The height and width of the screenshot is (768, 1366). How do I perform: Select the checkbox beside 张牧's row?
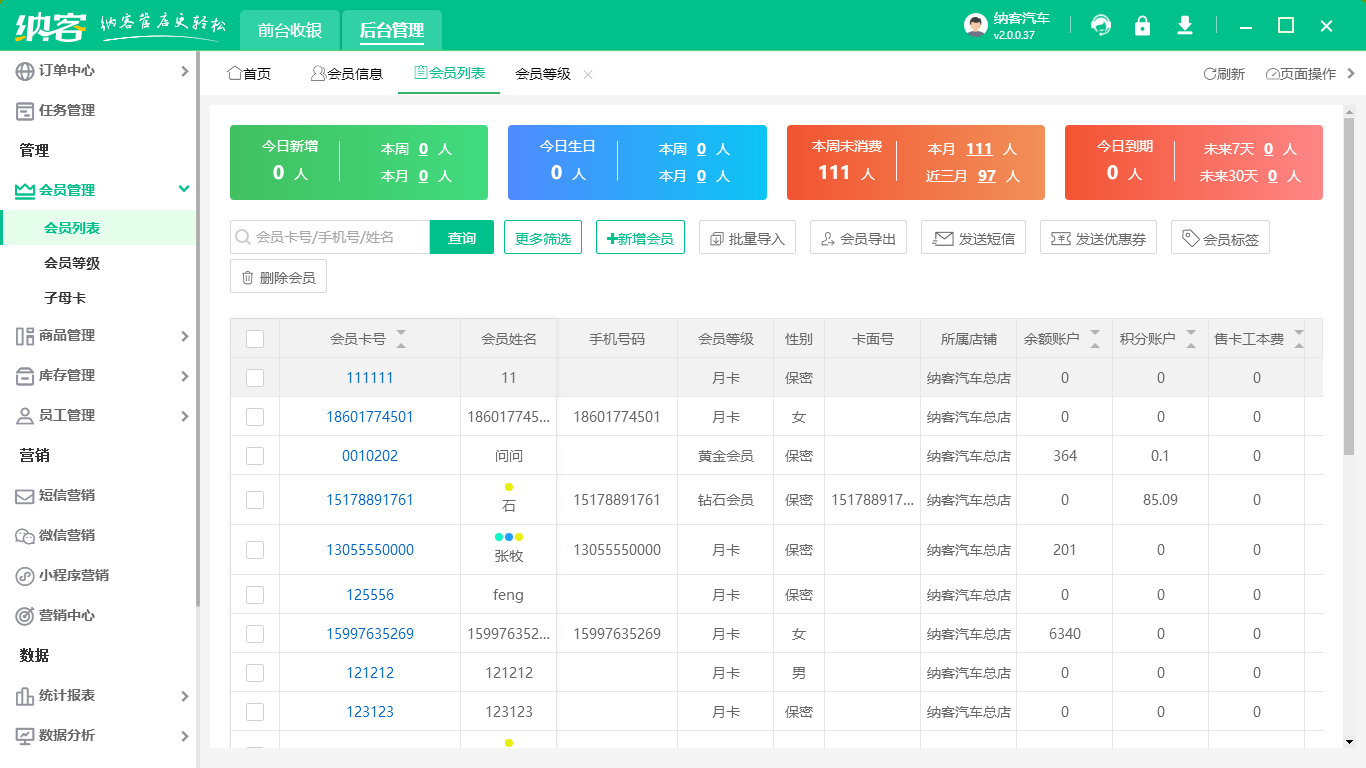tap(254, 549)
